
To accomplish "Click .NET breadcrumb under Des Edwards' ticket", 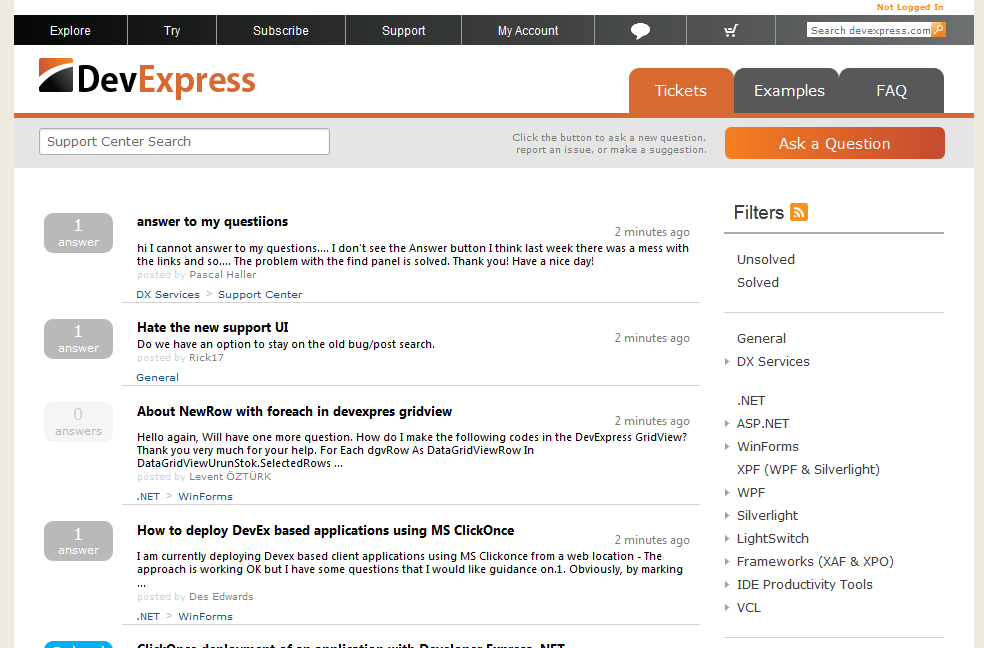I will 148,617.
